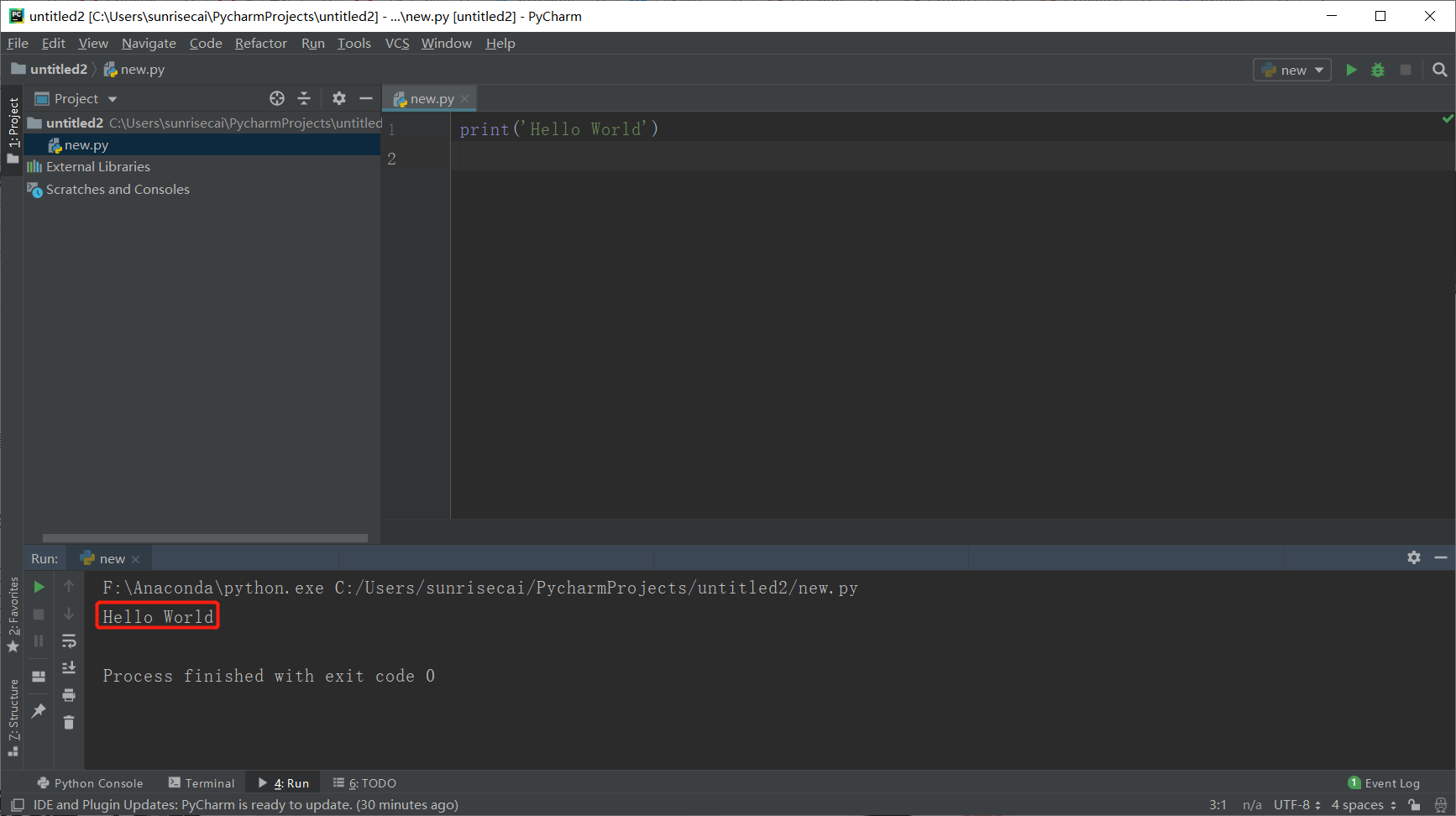Start debugging with the green bug icon
This screenshot has height=816, width=1456.
[1378, 70]
